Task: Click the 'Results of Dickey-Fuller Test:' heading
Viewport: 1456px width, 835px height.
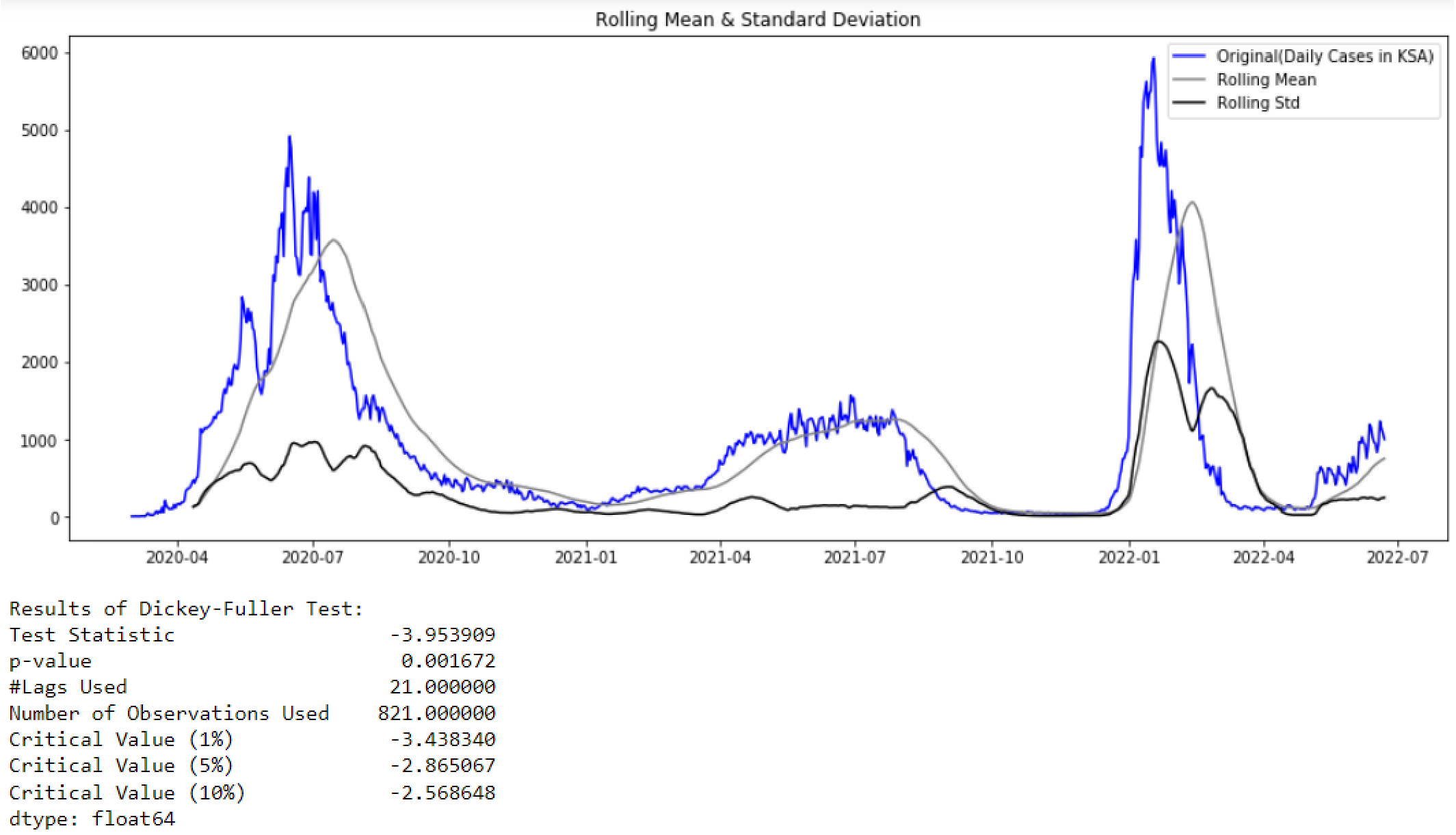Action: tap(185, 609)
